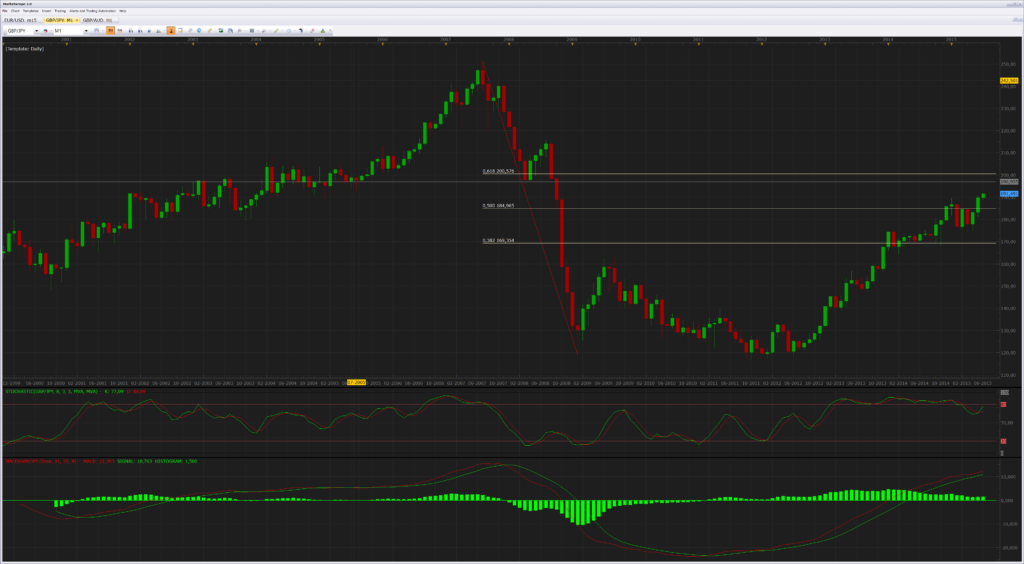Click the 2004 year marker on top axis
This screenshot has width=1024, height=564.
tap(256, 40)
